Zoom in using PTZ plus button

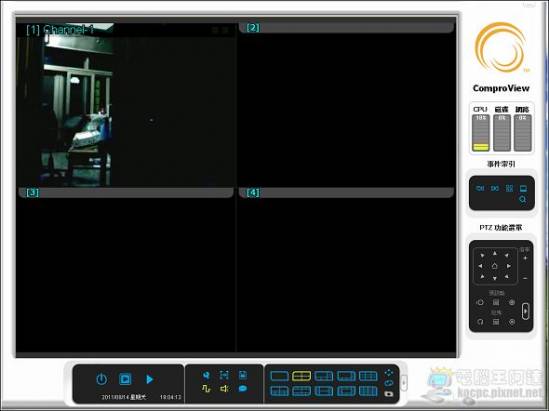tap(525, 258)
